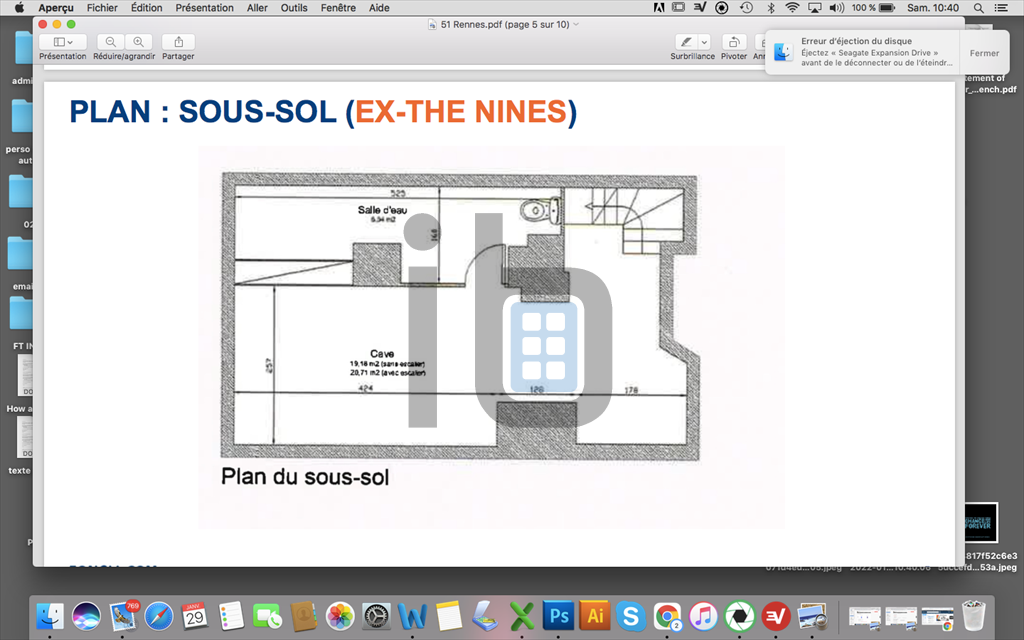Launch Illustrator from the Dock
The width and height of the screenshot is (1024, 640).
593,613
